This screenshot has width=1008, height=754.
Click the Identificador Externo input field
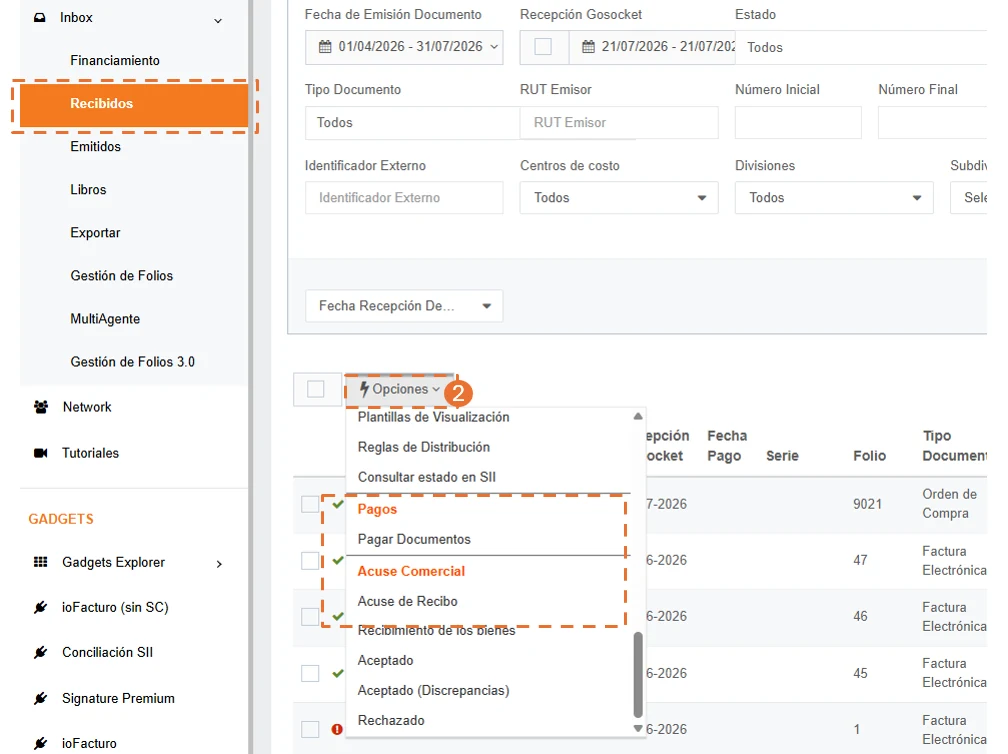(x=404, y=197)
